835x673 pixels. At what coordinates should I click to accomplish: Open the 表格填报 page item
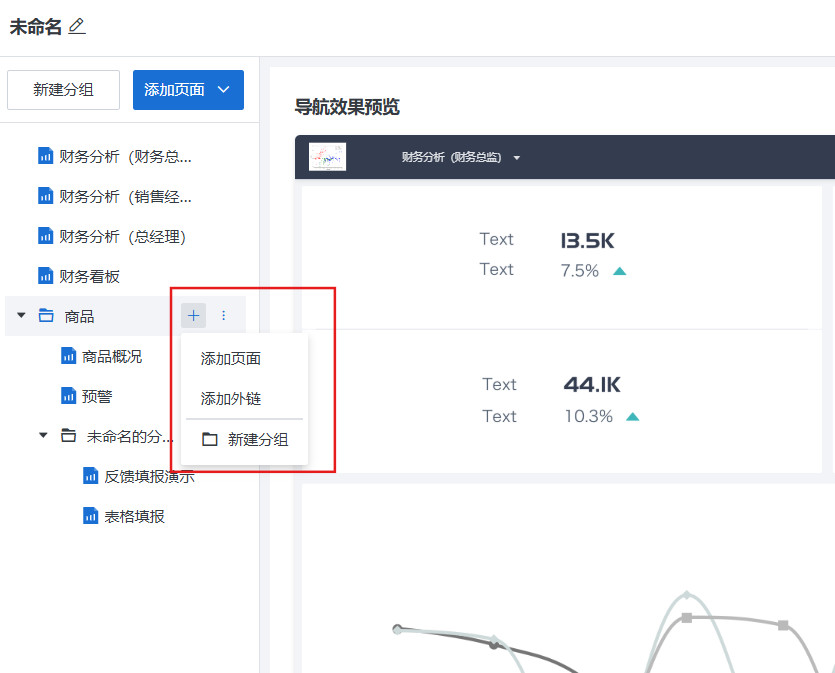click(x=134, y=516)
